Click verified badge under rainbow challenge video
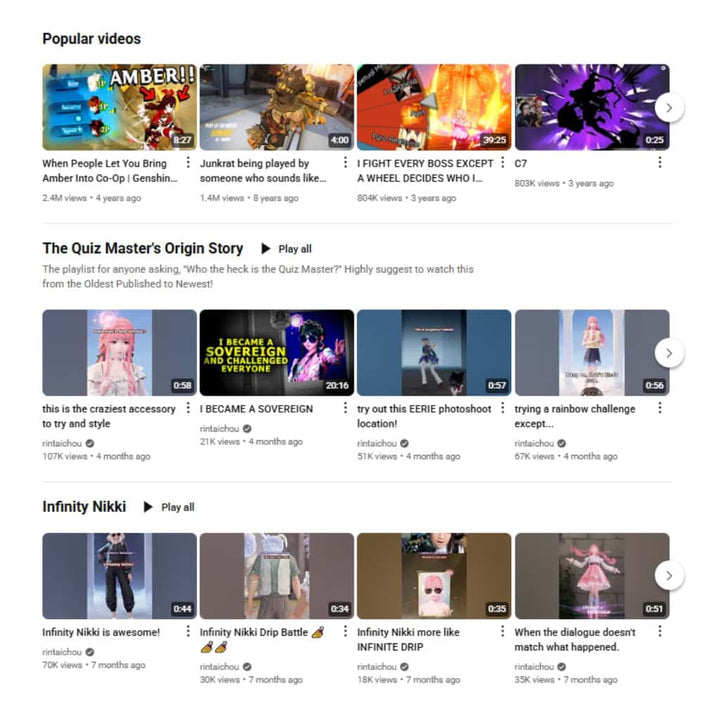This screenshot has height=720, width=720. [562, 443]
